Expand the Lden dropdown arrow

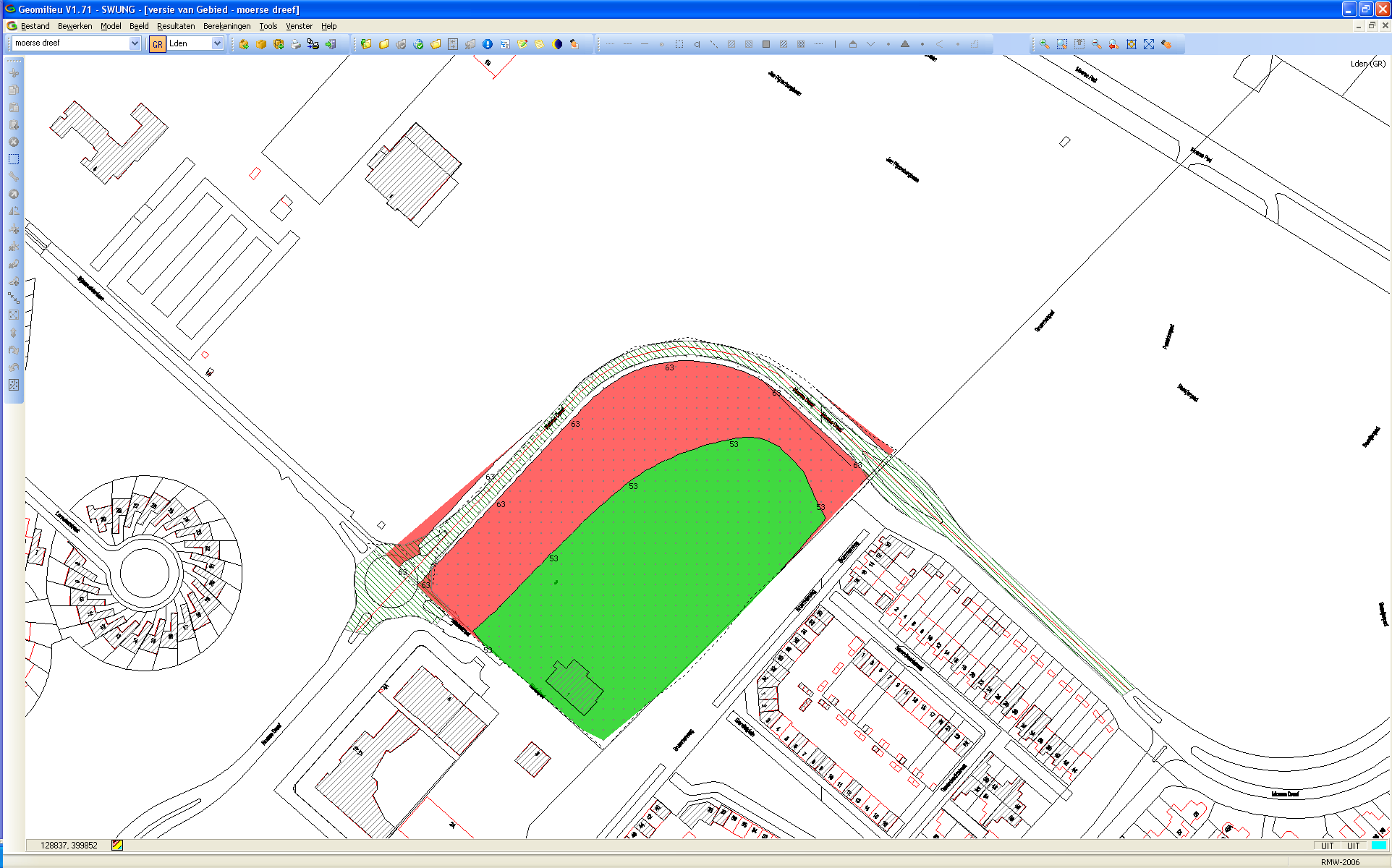click(x=217, y=43)
